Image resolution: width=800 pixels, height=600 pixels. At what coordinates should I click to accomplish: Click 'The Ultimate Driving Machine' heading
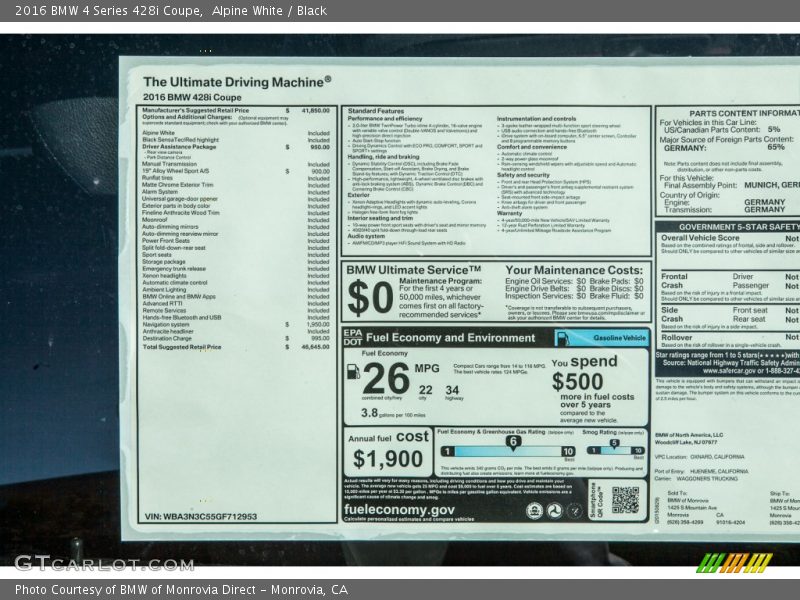point(237,82)
